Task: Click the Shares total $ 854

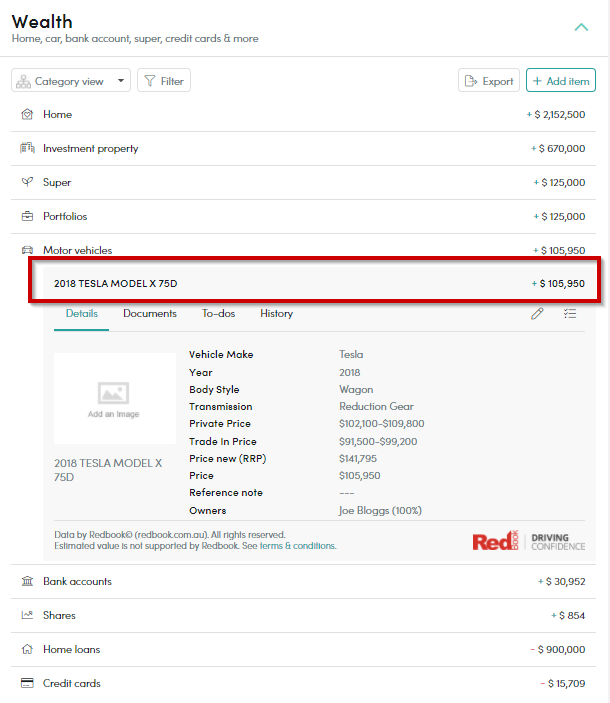Action: (568, 616)
